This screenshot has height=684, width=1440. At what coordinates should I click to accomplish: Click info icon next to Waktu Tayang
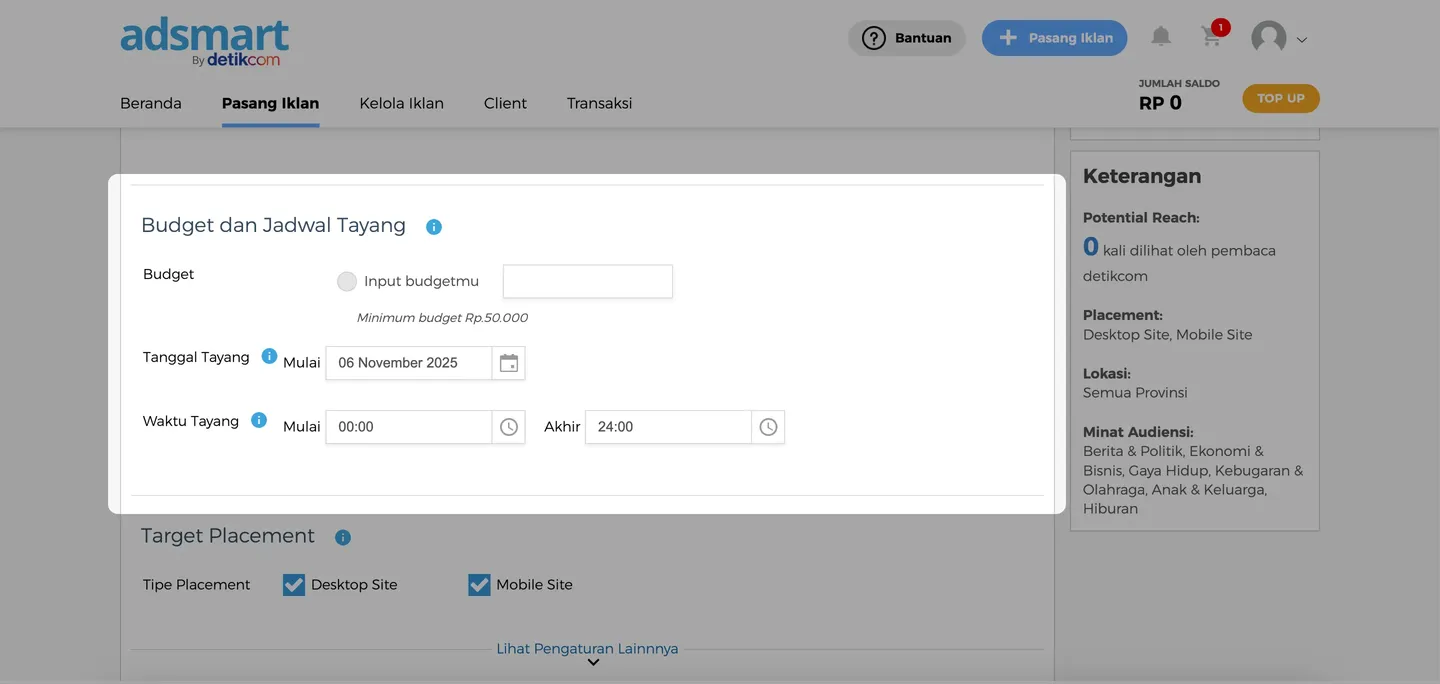[x=259, y=420]
